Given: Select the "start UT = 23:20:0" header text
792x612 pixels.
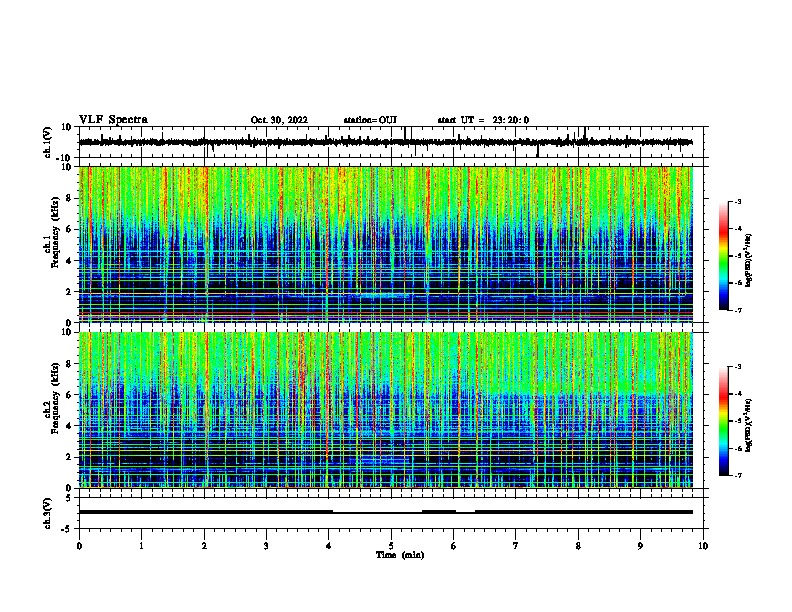Looking at the screenshot, I should [x=483, y=120].
